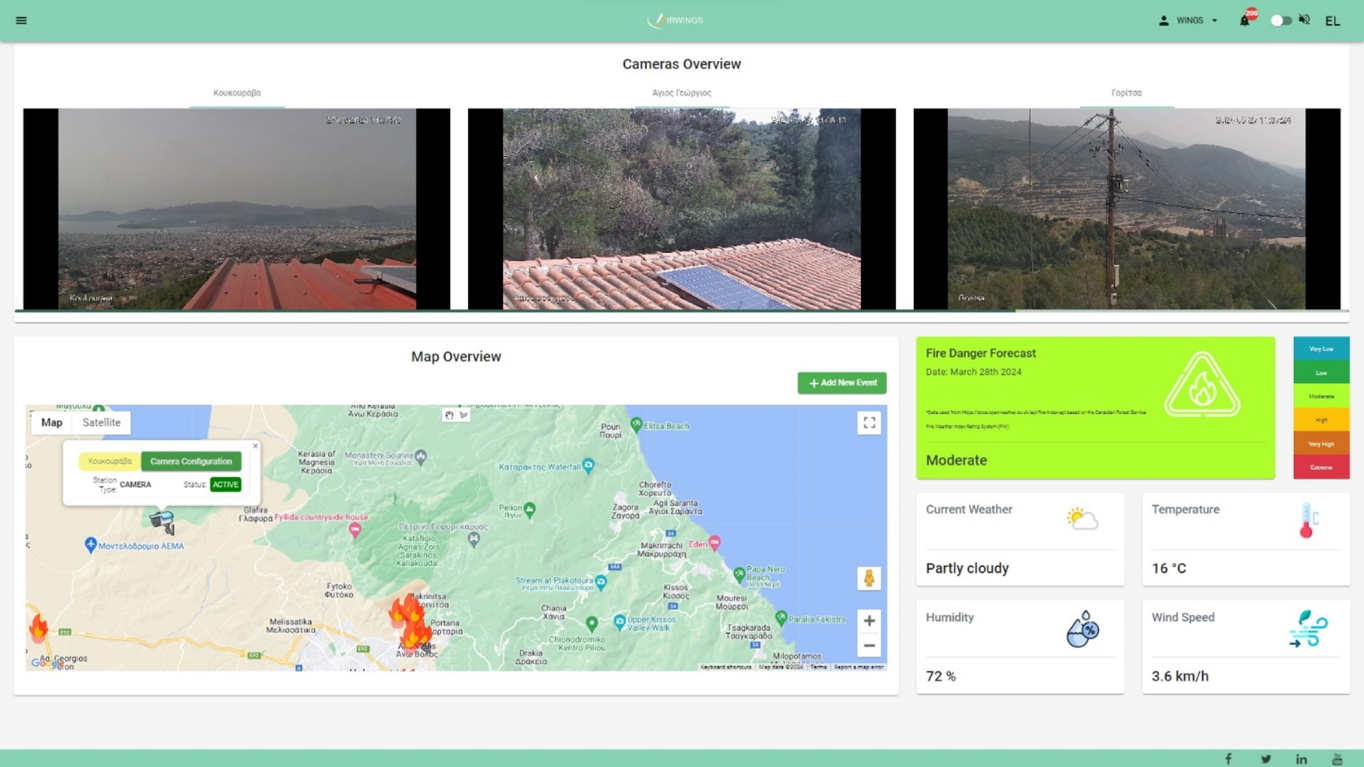Click the ACTIVE status badge
Screen dimensions: 1364x767
click(x=225, y=484)
